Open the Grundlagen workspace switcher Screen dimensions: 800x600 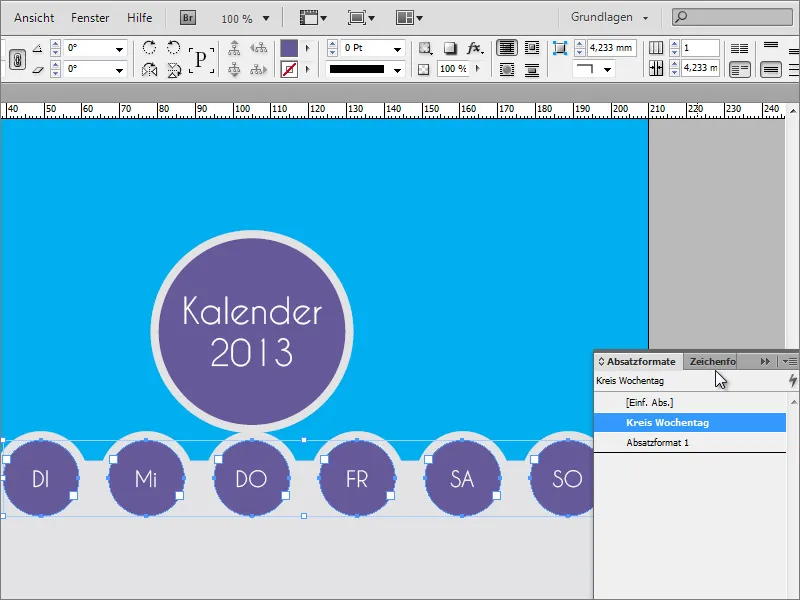click(x=609, y=17)
